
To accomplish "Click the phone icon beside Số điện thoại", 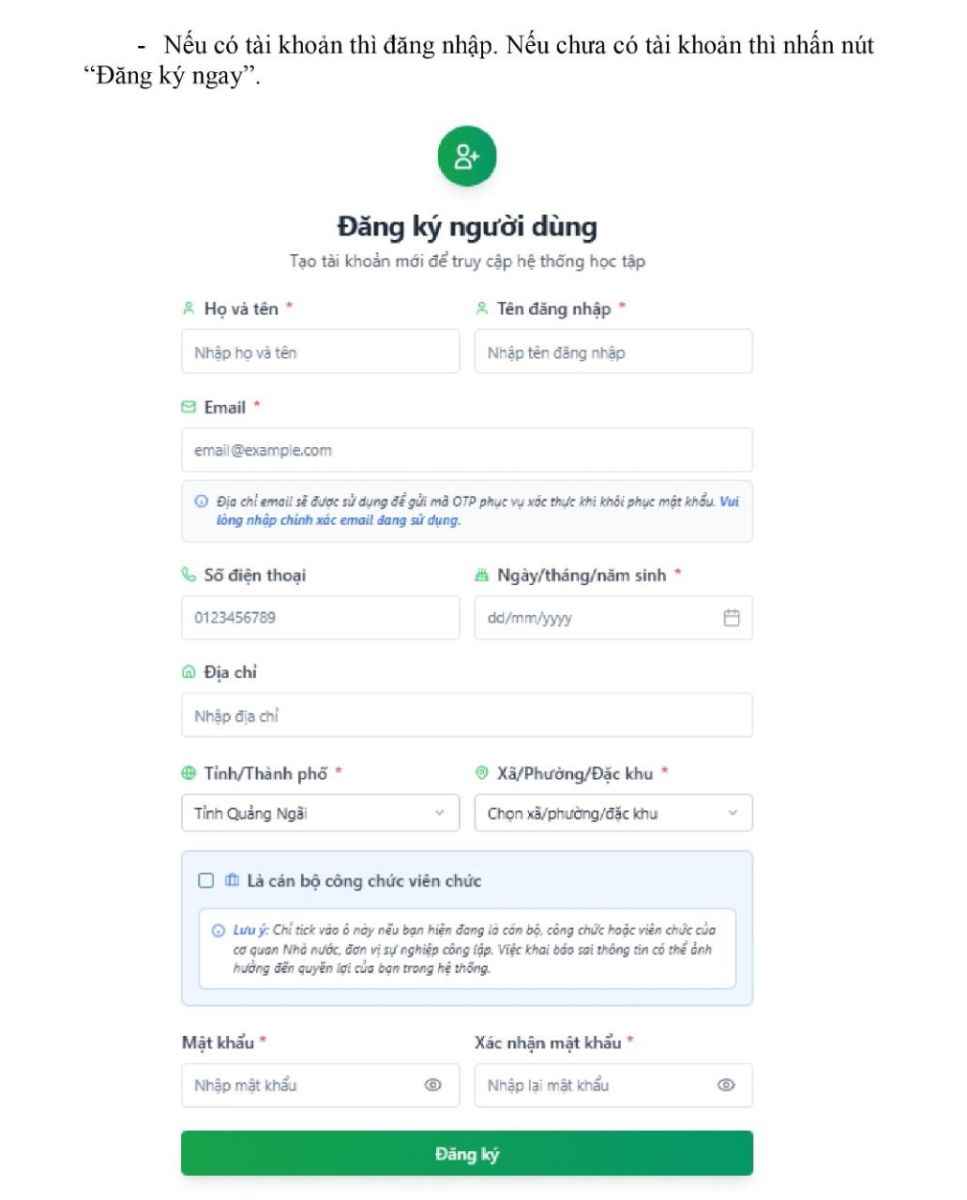I will (x=188, y=575).
